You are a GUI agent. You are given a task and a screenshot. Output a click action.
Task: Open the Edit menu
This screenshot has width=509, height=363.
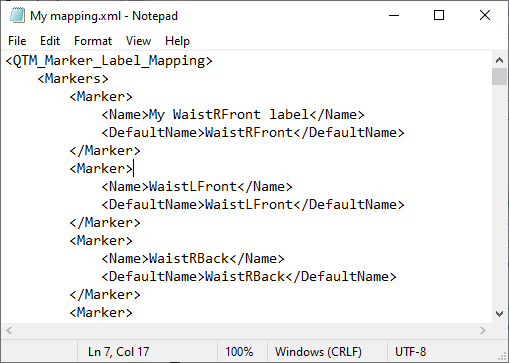click(50, 41)
